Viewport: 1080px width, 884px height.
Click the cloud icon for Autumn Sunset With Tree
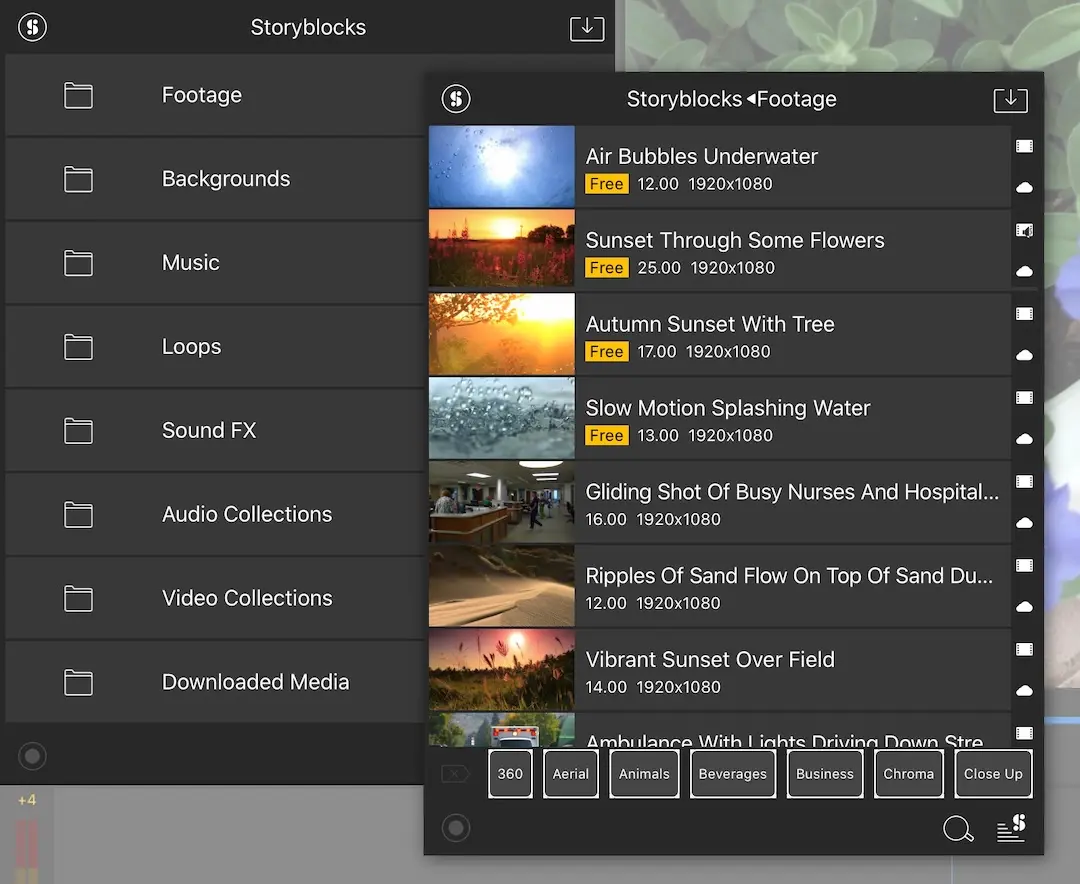coord(1024,355)
